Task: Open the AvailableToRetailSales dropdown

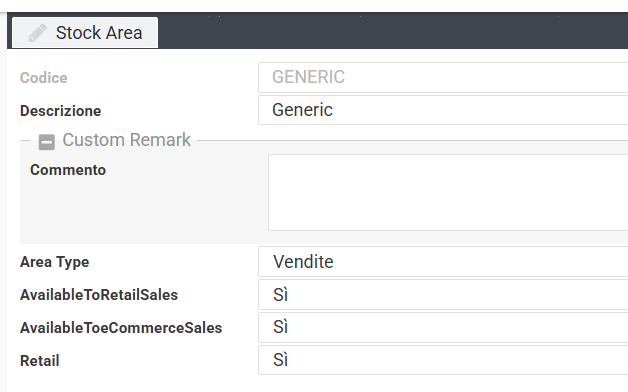Action: [x=443, y=295]
